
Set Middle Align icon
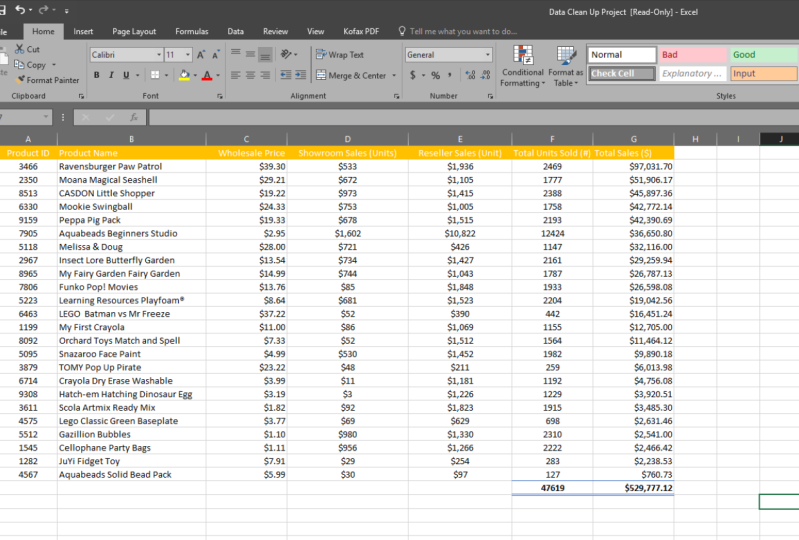[250, 53]
